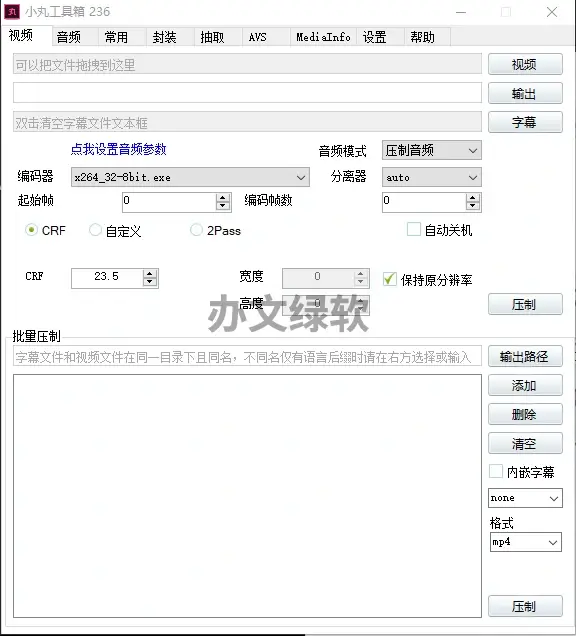Image resolution: width=576 pixels, height=636 pixels.
Task: Increase the 宽度 value with up arrow
Action: tap(361, 274)
